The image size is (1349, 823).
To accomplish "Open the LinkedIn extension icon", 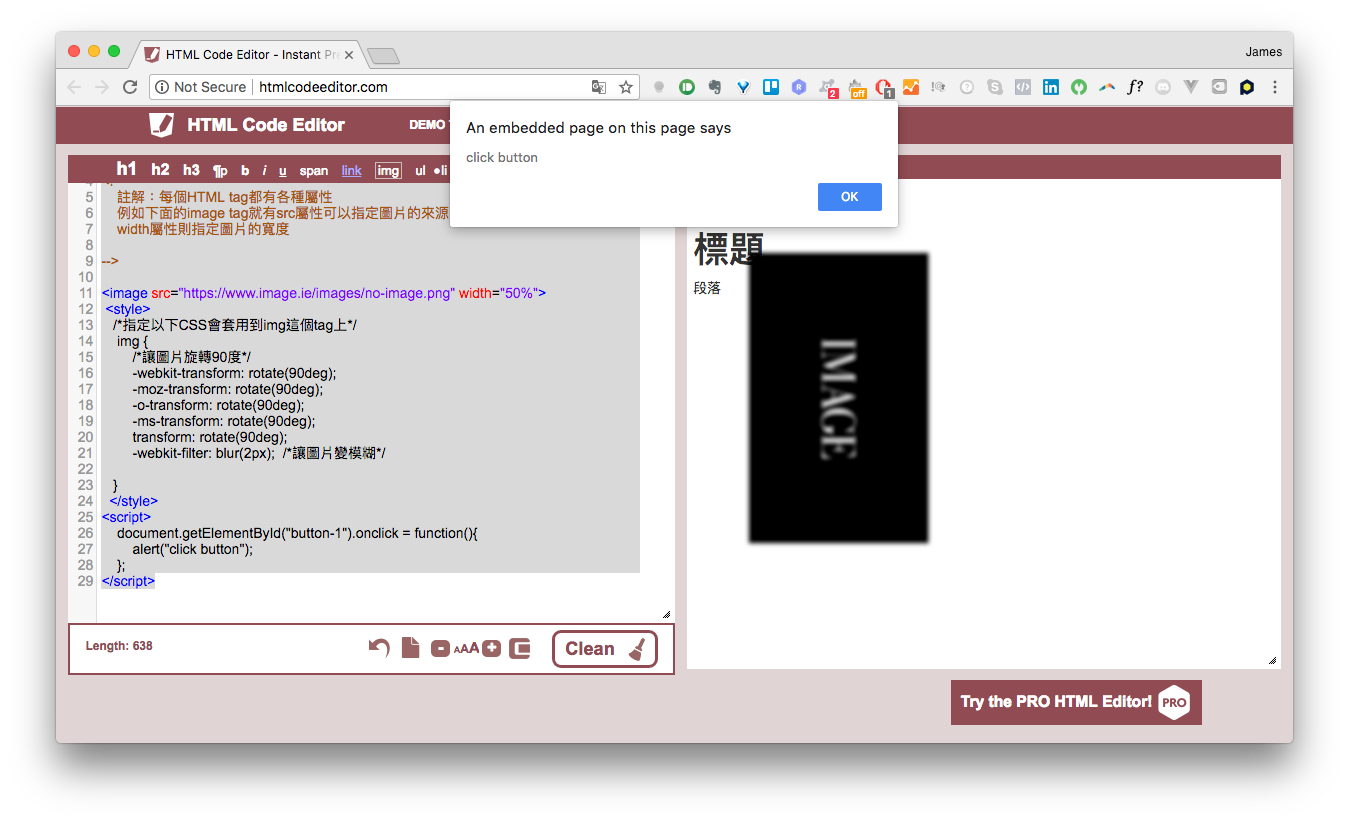I will 1050,87.
